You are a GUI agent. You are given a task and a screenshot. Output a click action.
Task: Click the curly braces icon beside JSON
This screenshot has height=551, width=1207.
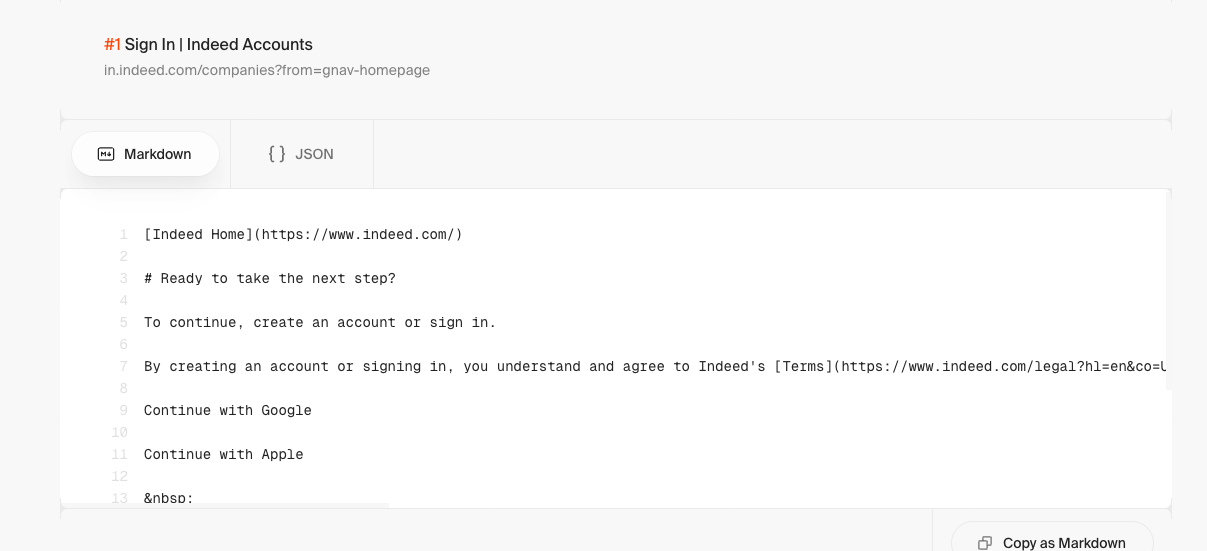coord(277,154)
